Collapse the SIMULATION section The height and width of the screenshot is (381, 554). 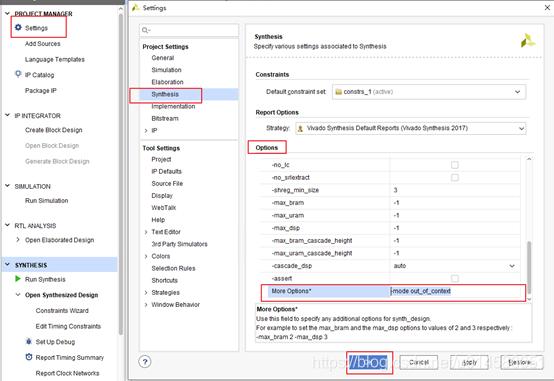pos(7,186)
